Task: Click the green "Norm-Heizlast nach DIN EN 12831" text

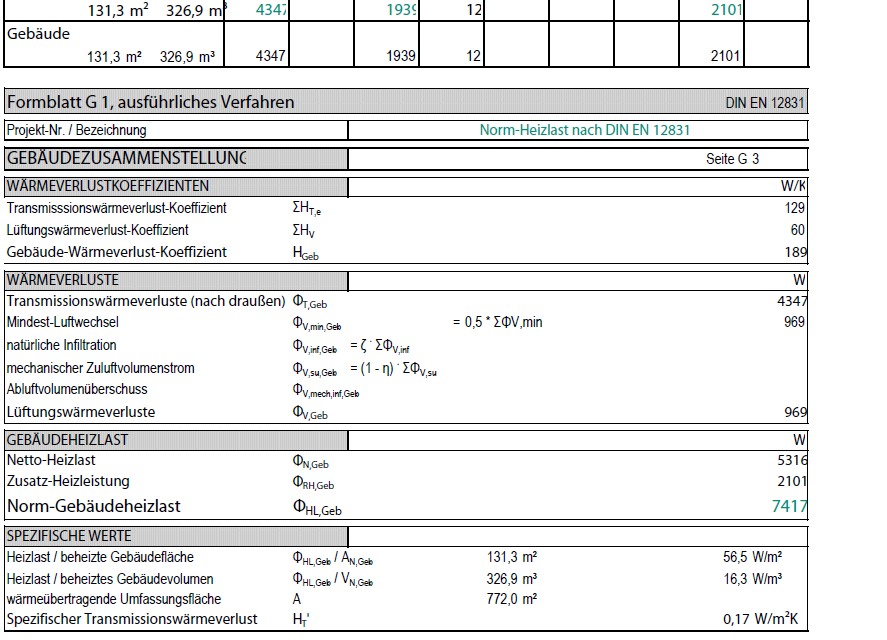Action: [585, 130]
